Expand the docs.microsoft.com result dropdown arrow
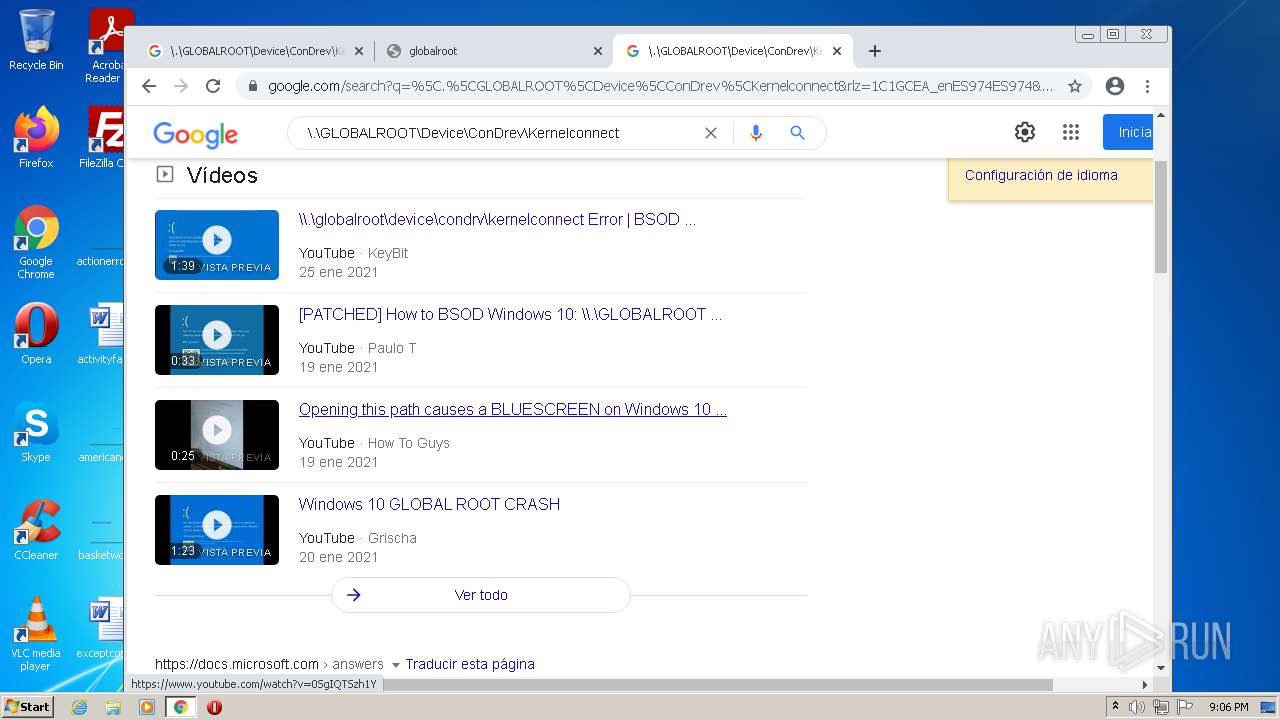 click(396, 665)
